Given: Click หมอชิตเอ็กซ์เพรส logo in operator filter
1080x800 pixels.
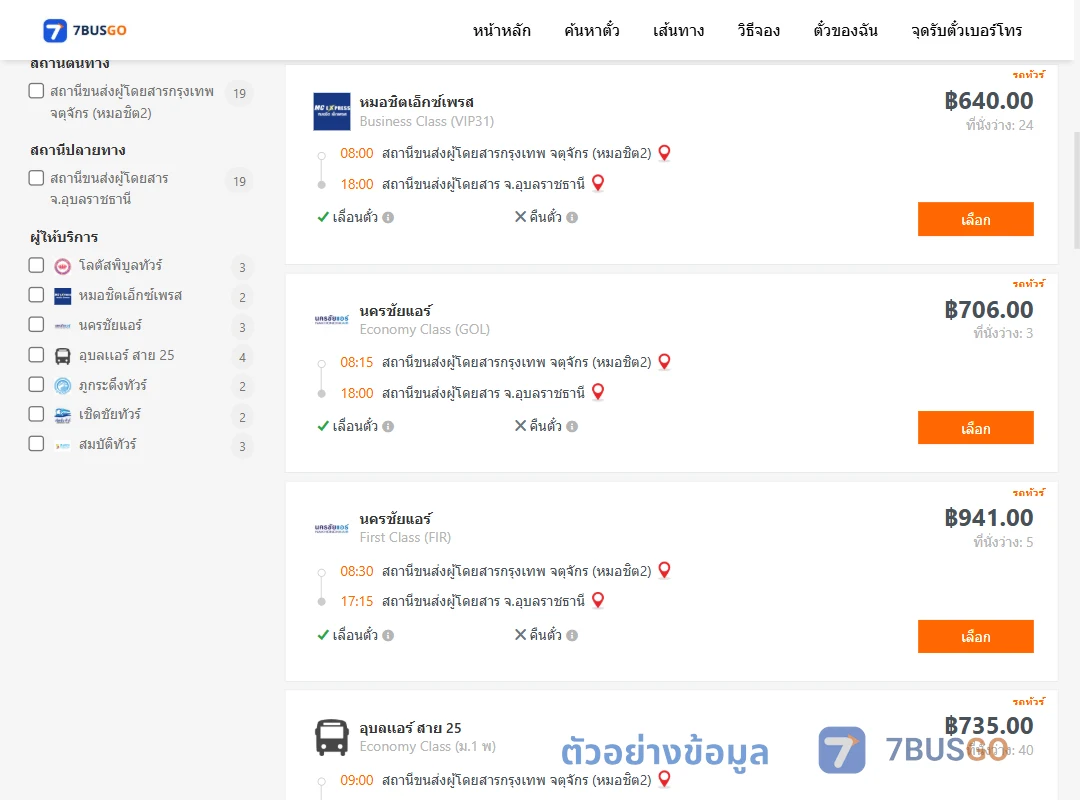Looking at the screenshot, I should pos(63,296).
